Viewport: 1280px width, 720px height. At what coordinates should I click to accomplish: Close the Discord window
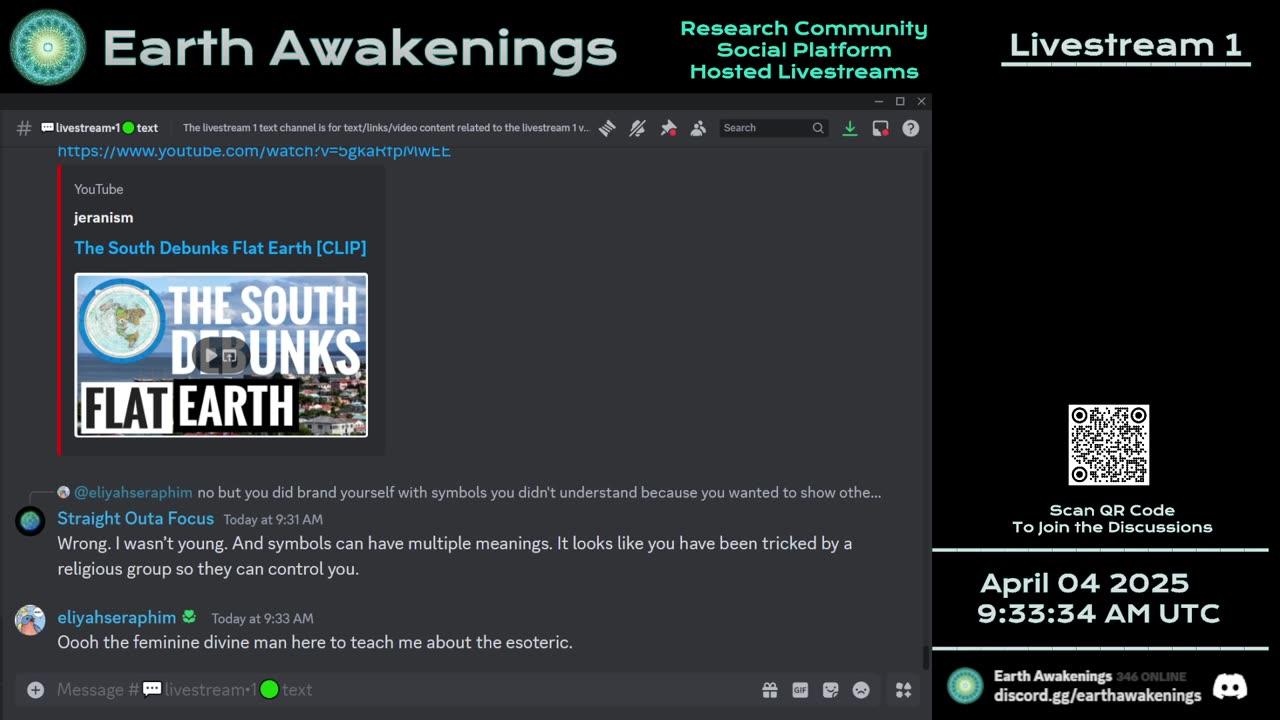pos(921,101)
